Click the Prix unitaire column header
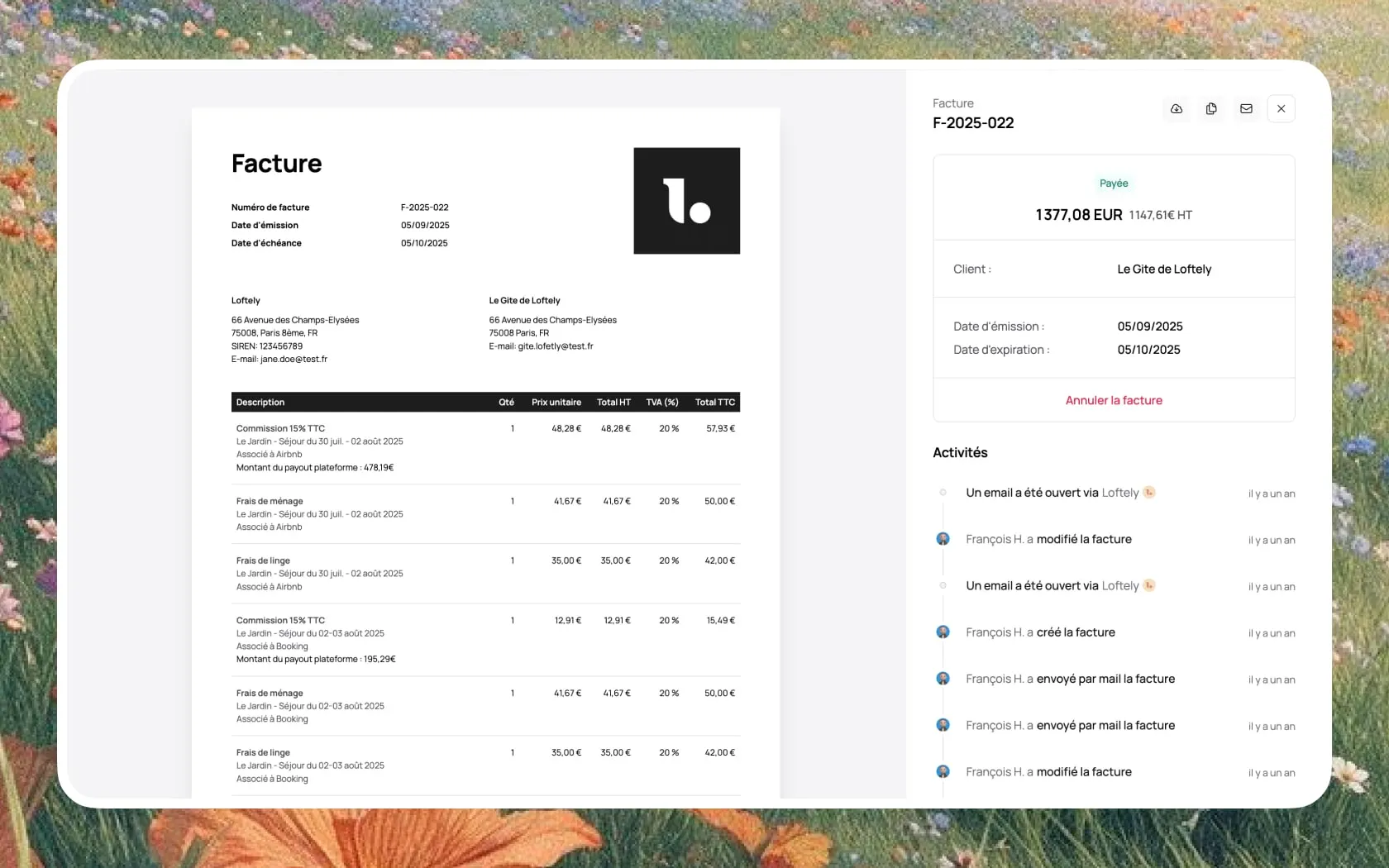This screenshot has height=868, width=1389. click(556, 403)
